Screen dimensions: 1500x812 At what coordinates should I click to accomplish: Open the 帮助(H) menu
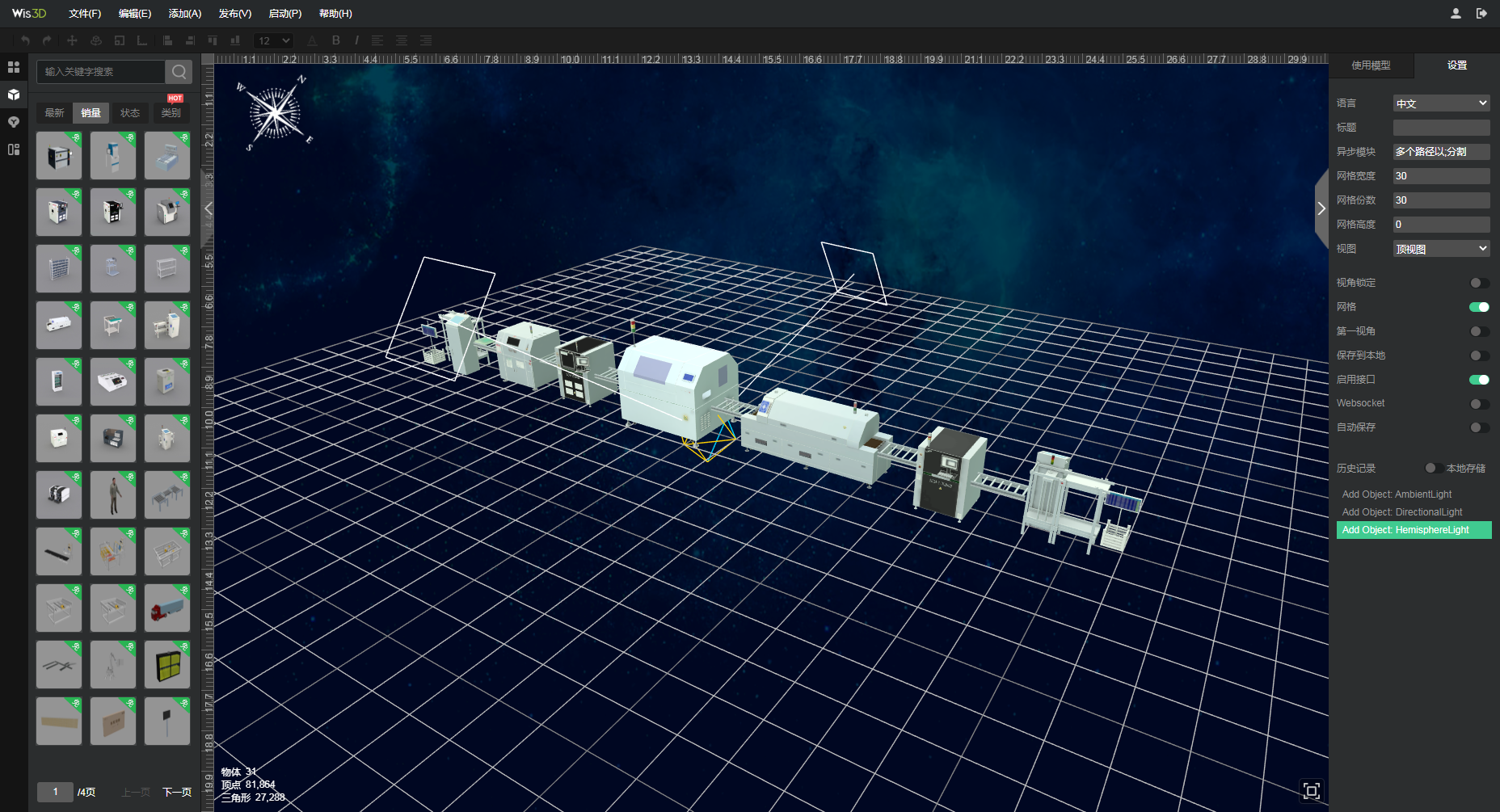click(335, 14)
